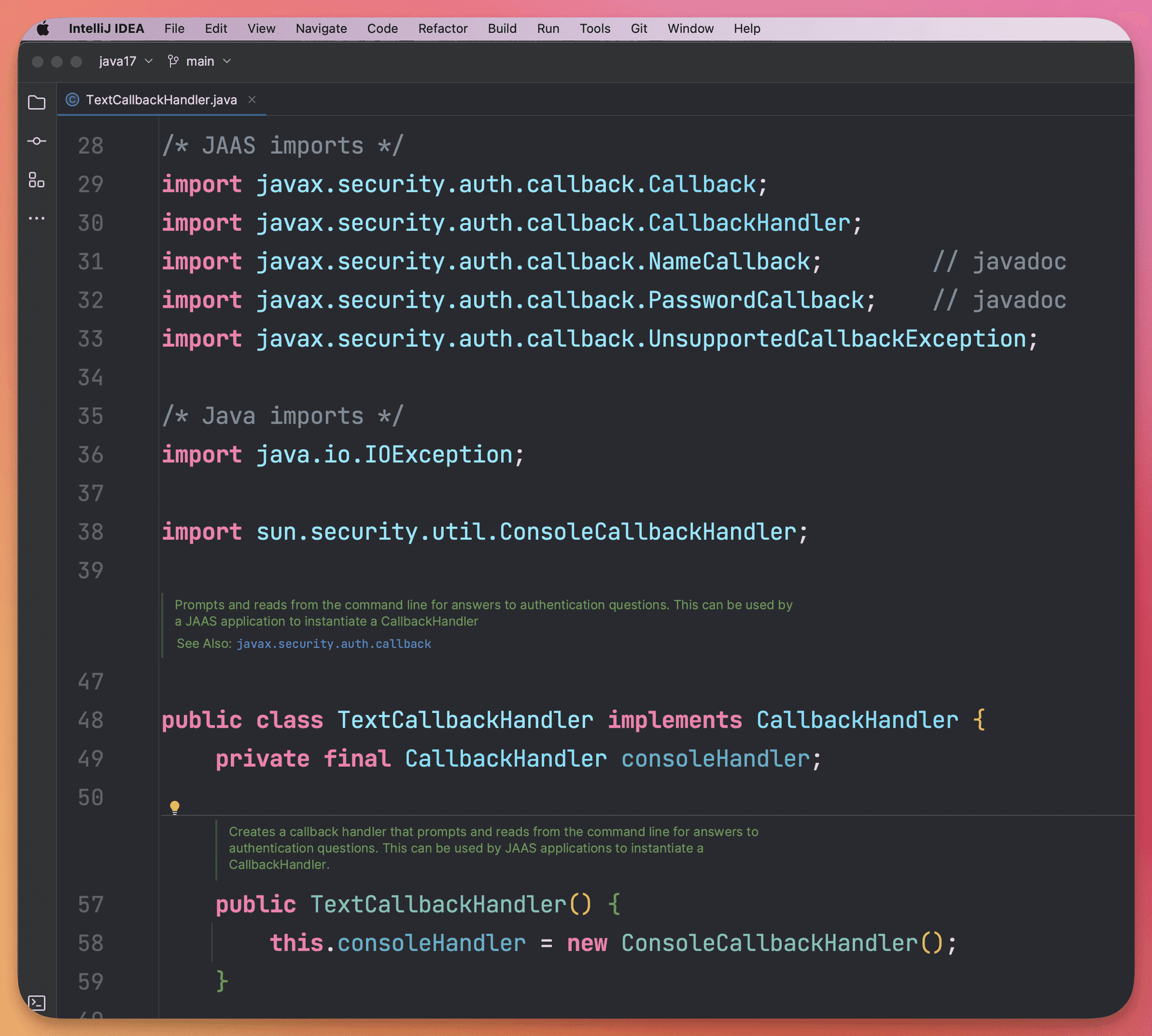
Task: Click the git branch icon beside main
Action: (173, 61)
